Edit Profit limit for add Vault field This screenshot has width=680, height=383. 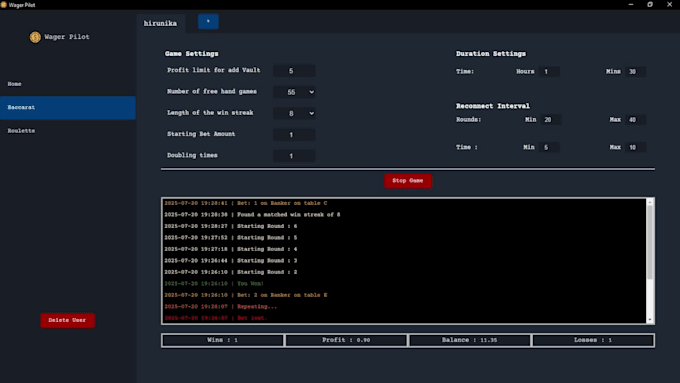click(294, 71)
